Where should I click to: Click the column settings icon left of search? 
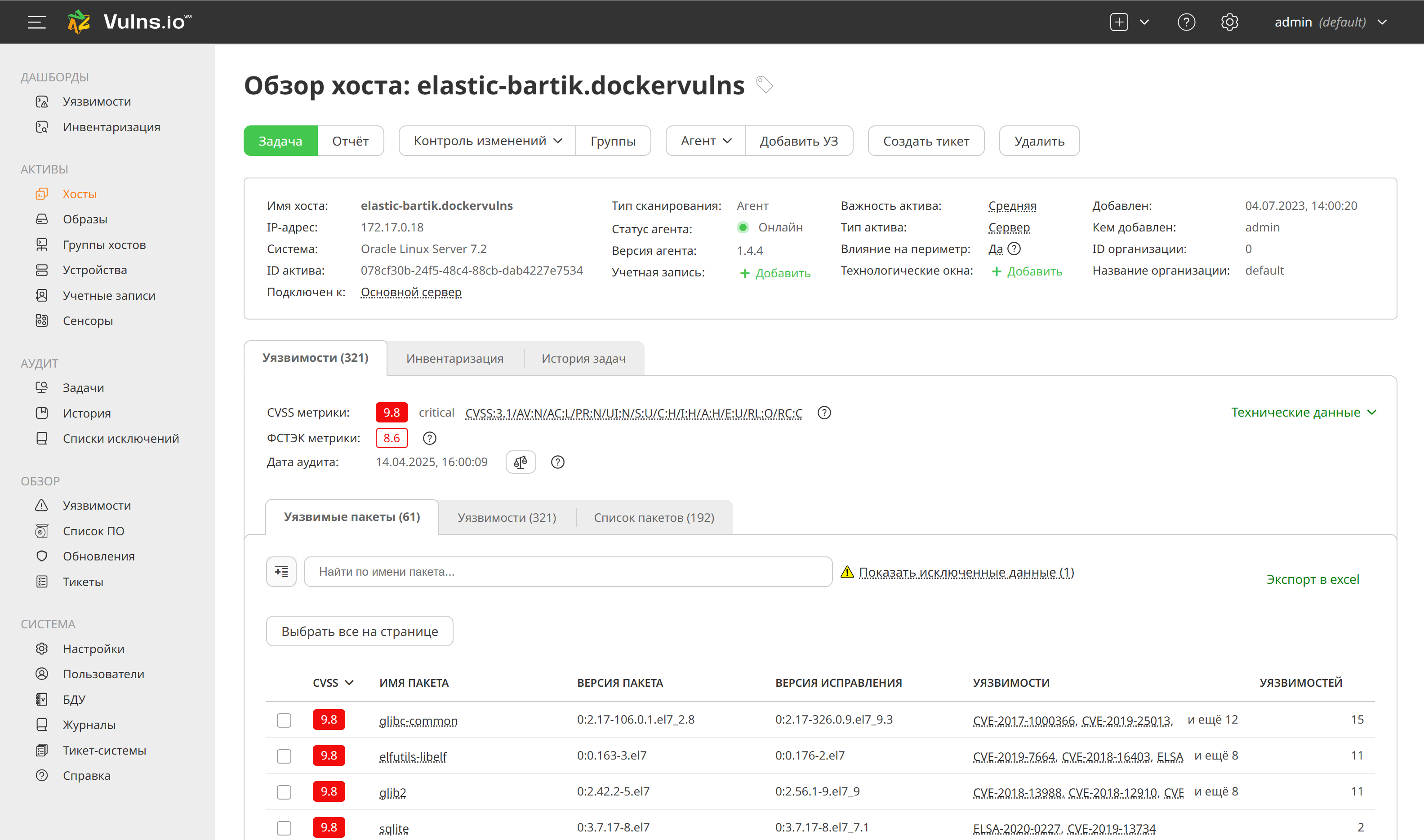point(281,572)
